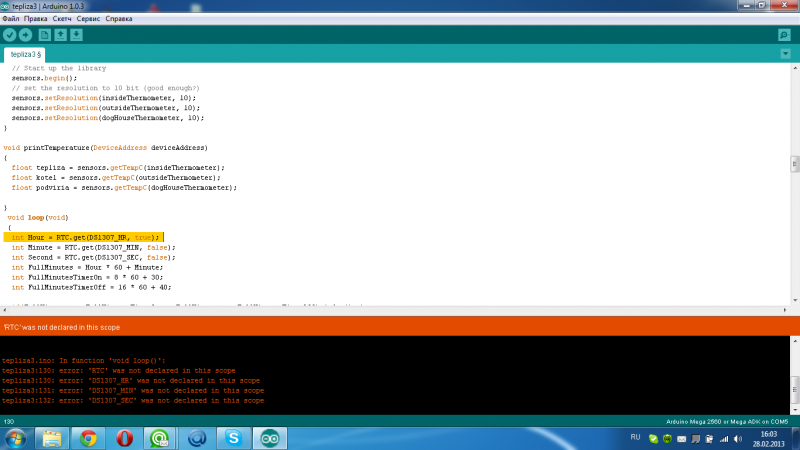The width and height of the screenshot is (800, 450).
Task: Open the Serial Monitor icon
Action: [784, 35]
